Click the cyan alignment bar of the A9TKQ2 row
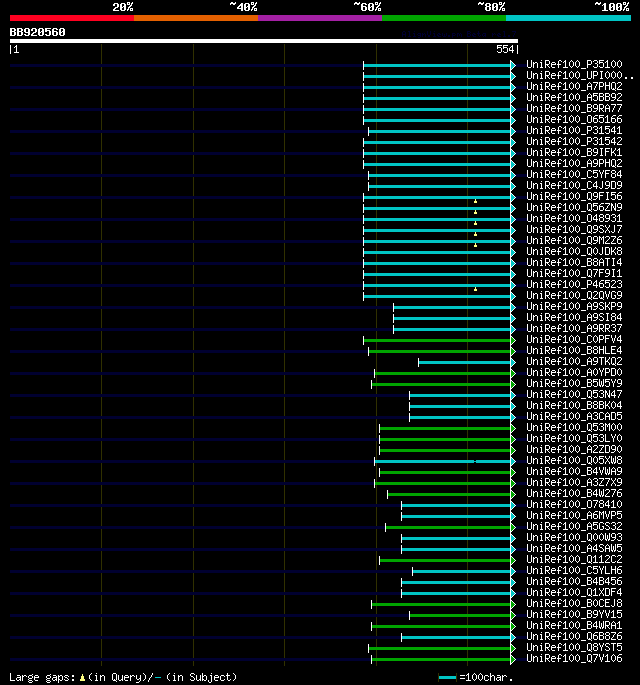This screenshot has width=640, height=685. [467, 363]
